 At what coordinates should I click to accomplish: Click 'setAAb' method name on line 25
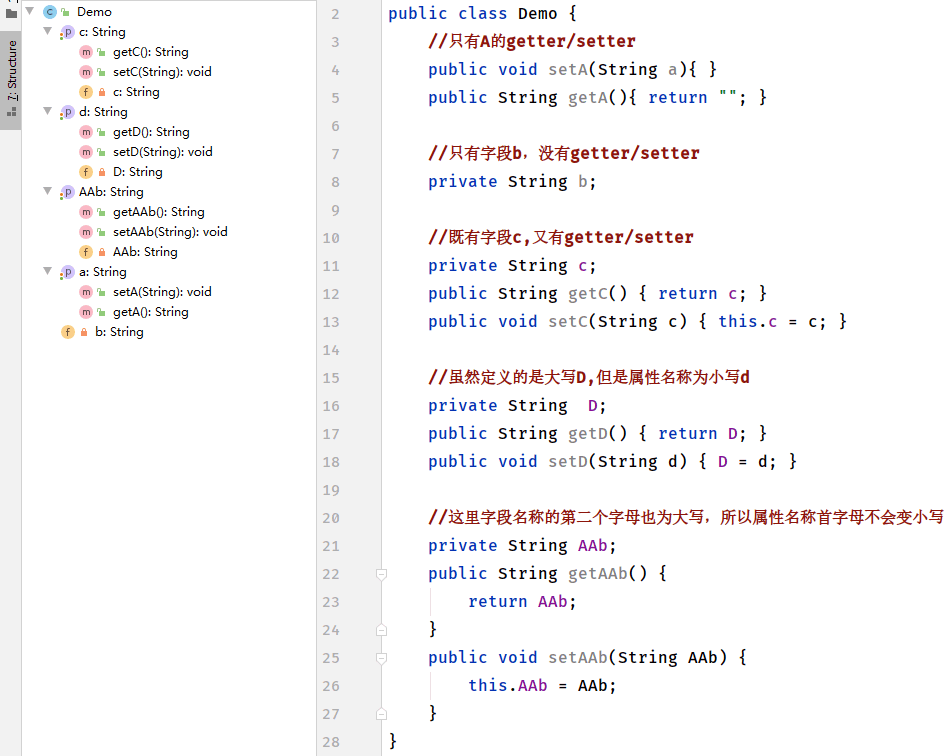[x=578, y=658]
